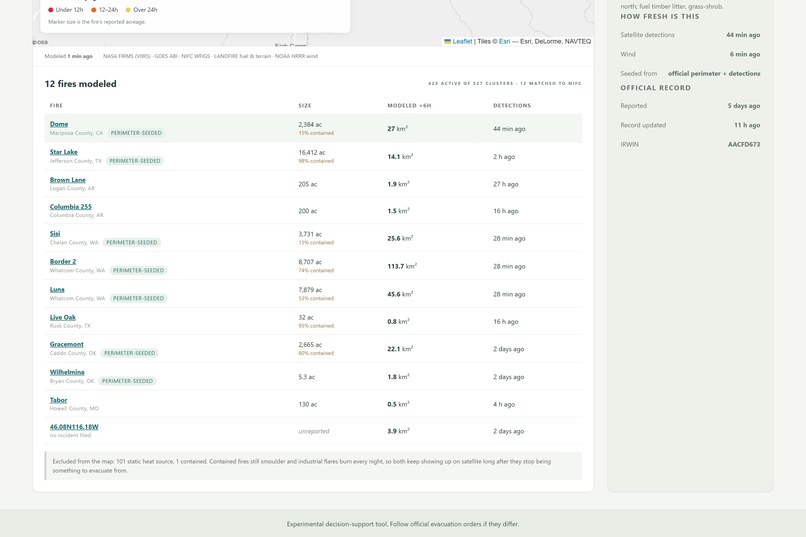Click the '2,384 ac' size for Dome
Viewport: 806px width, 537px height.
coord(310,124)
